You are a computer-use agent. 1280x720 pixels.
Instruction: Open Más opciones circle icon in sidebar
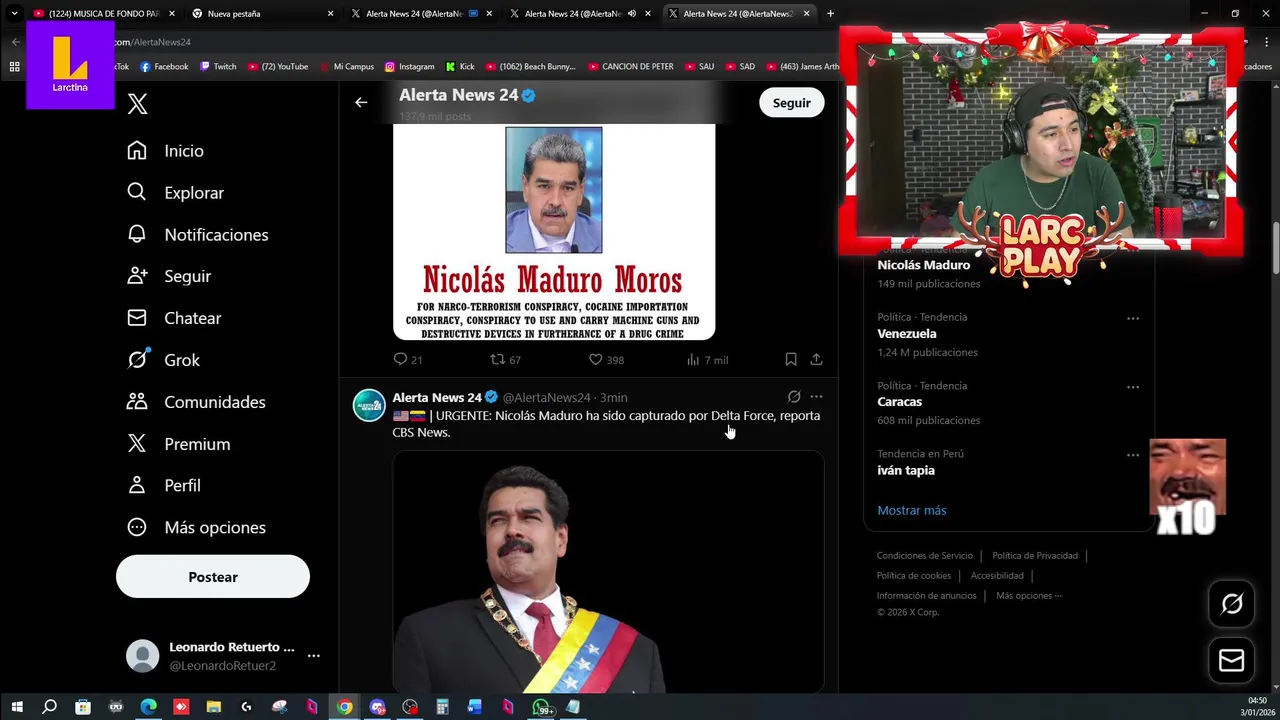(137, 527)
